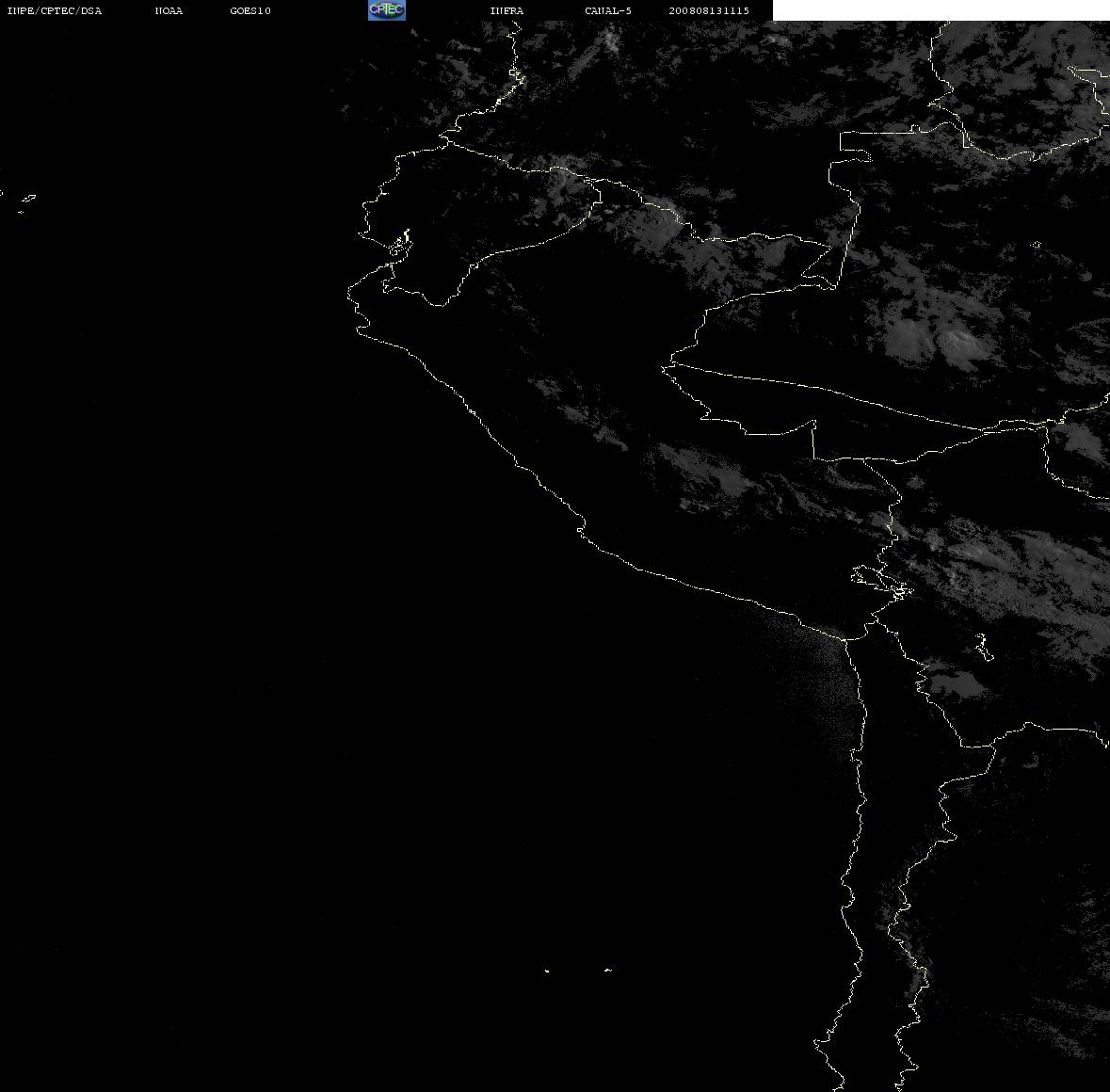The image size is (1110, 1092).
Task: Click the 200808131115 timestamp text
Action: [709, 10]
